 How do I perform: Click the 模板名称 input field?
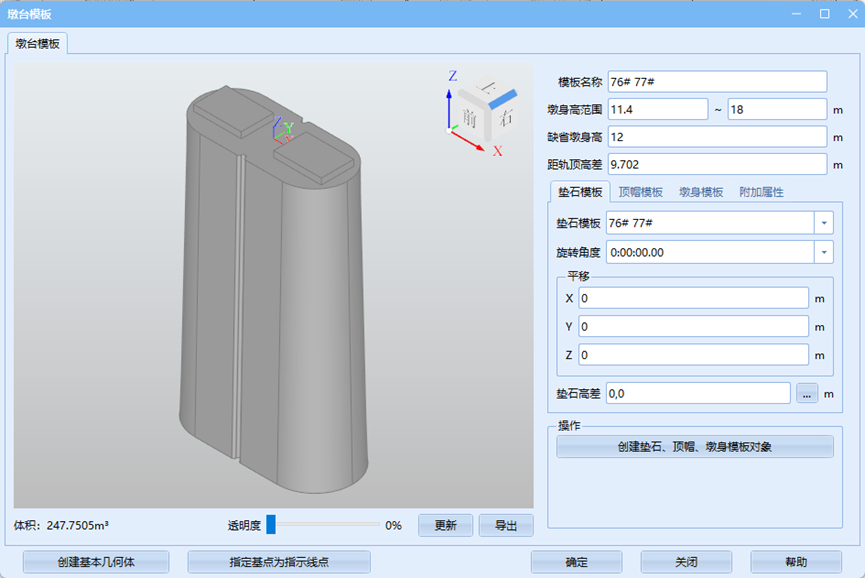716,82
